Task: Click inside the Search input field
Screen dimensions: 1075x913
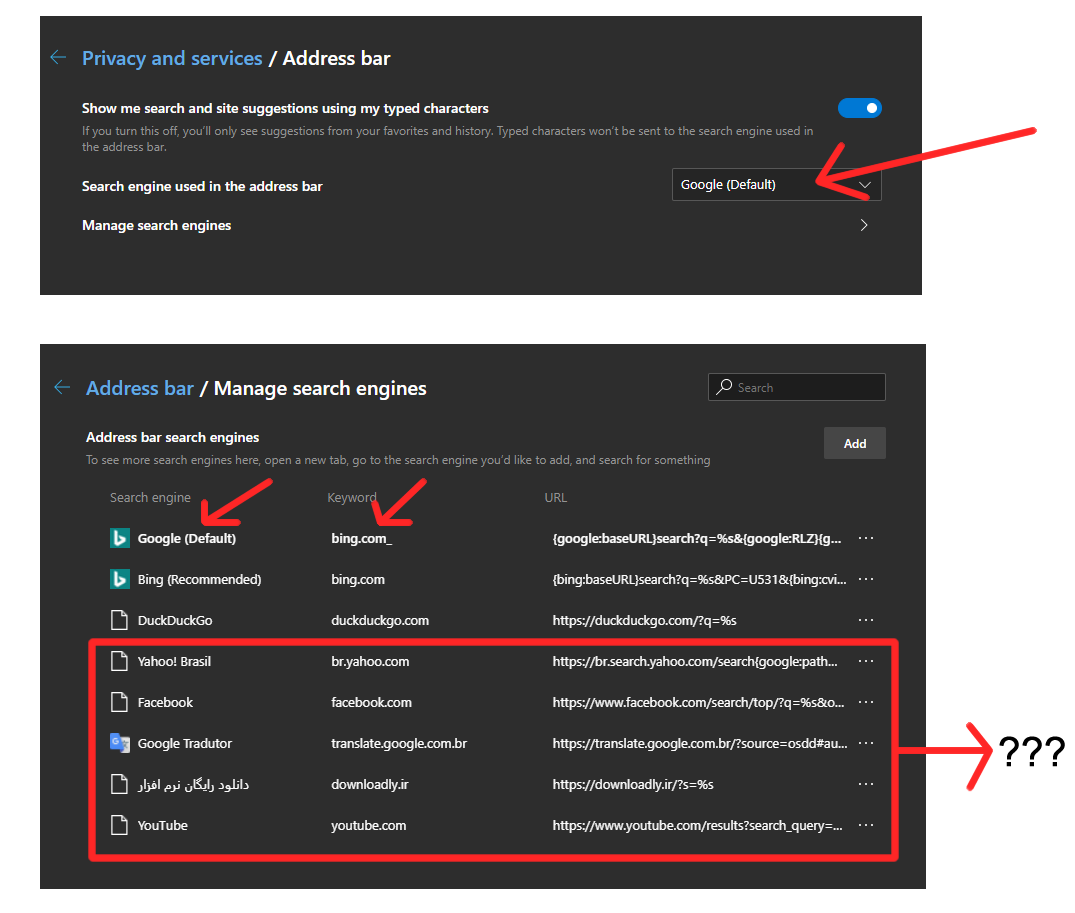Action: [800, 387]
